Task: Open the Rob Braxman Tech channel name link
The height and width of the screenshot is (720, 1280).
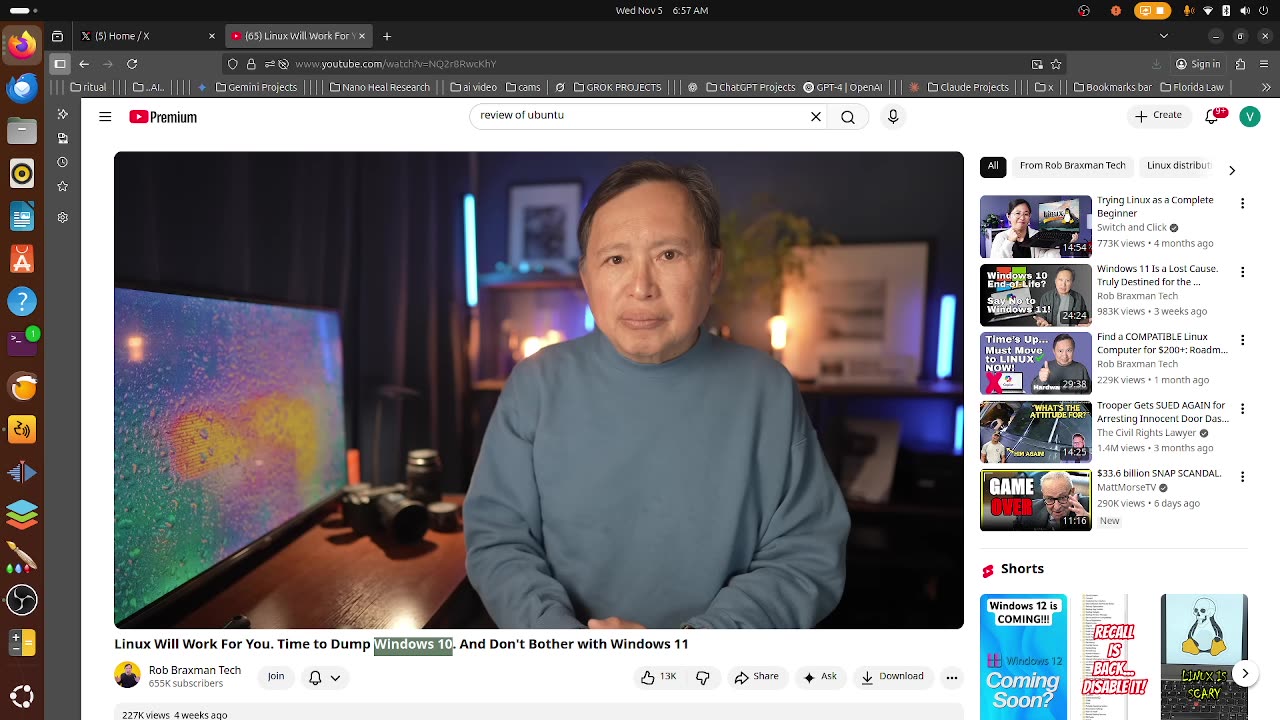Action: coord(195,670)
